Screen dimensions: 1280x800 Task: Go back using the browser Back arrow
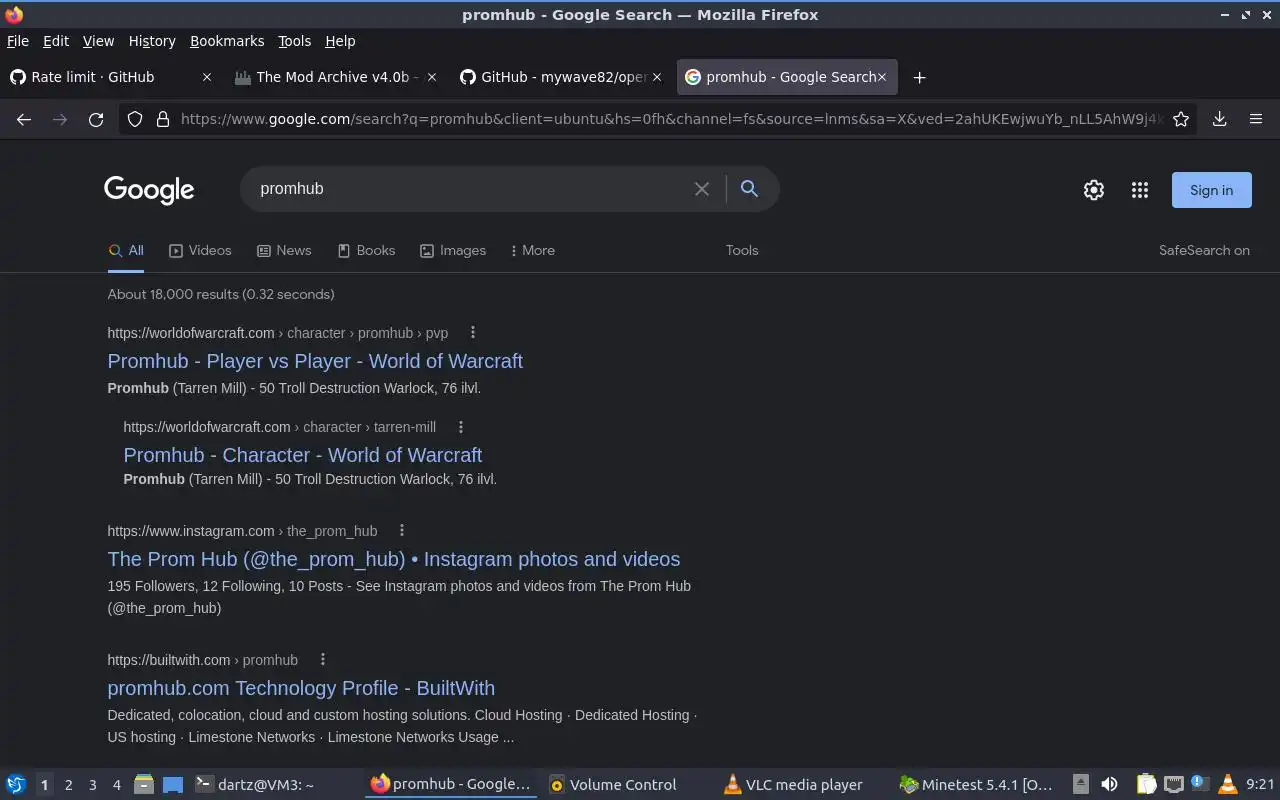click(24, 119)
